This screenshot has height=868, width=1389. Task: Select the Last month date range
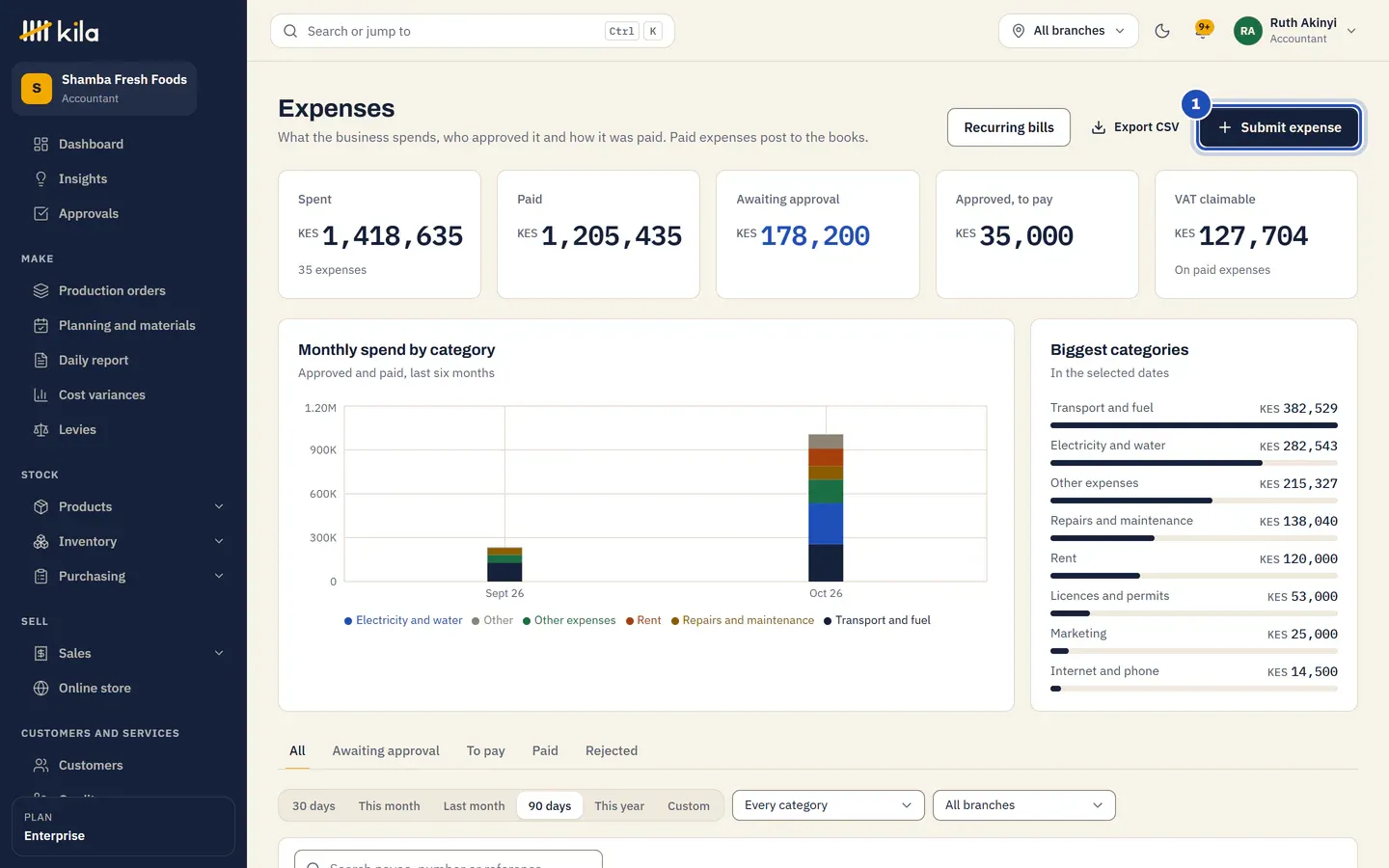474,805
